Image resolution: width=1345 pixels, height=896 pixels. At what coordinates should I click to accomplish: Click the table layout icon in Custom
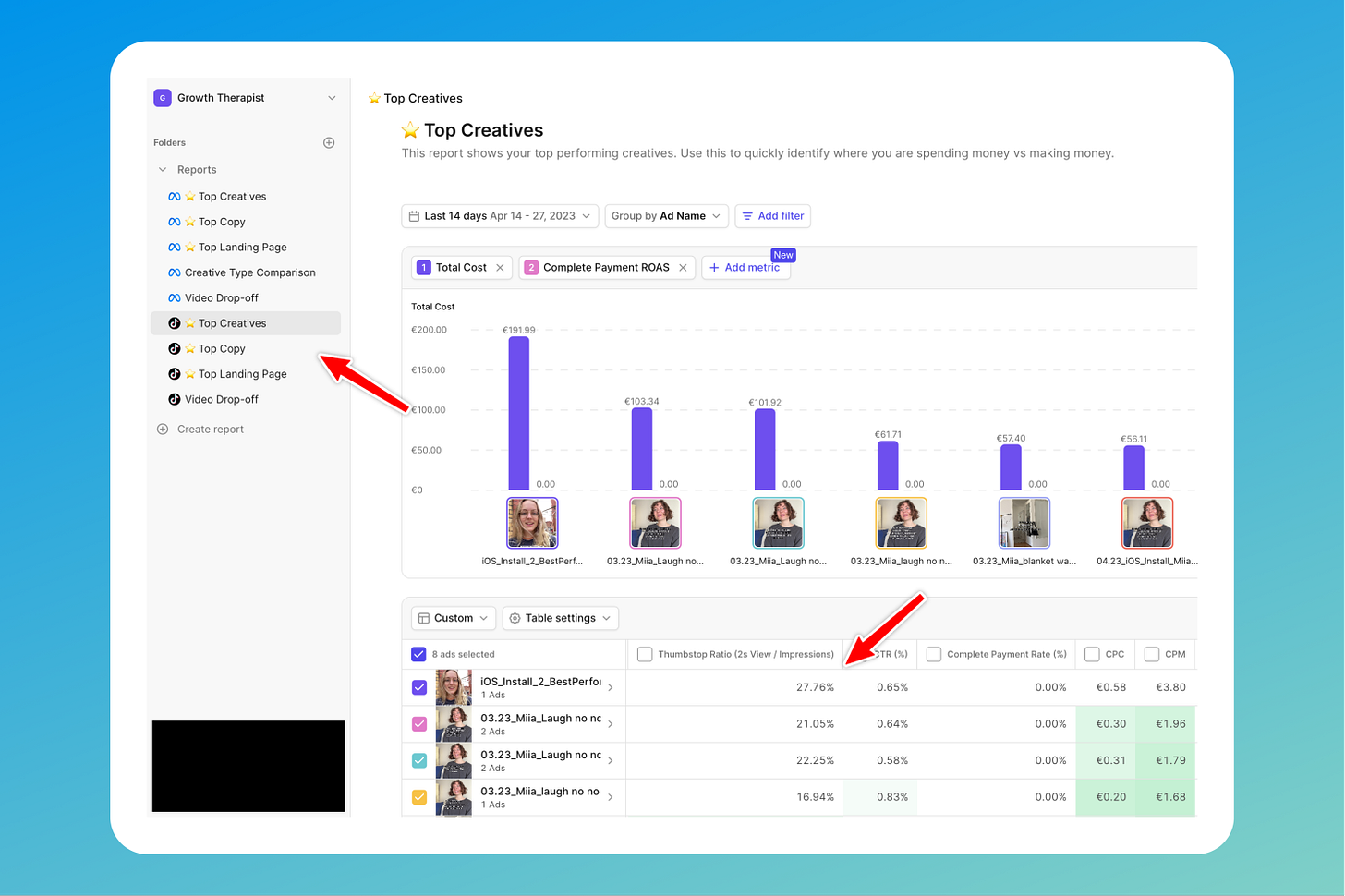(x=423, y=618)
